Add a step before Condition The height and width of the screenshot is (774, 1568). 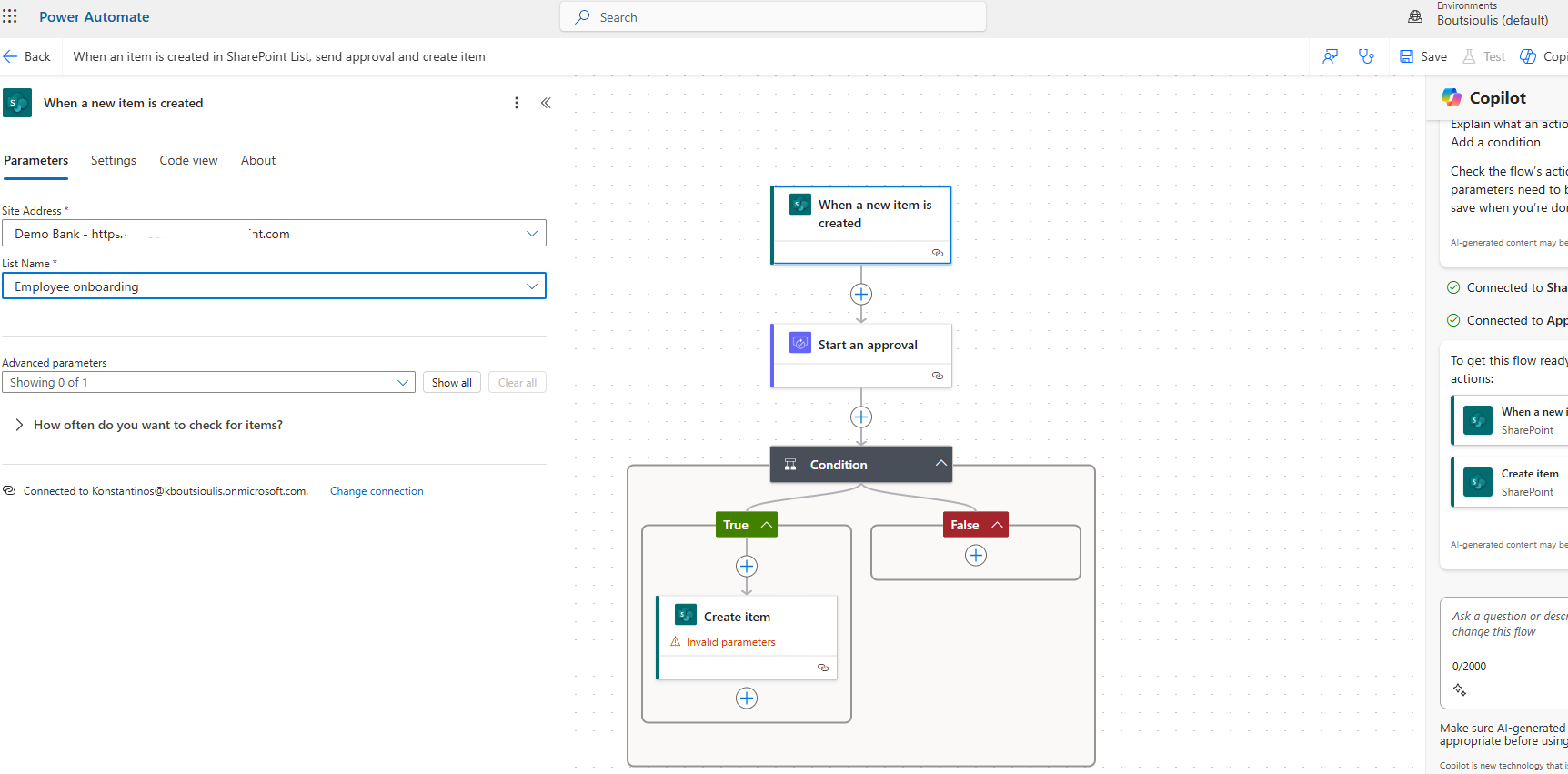coord(861,417)
